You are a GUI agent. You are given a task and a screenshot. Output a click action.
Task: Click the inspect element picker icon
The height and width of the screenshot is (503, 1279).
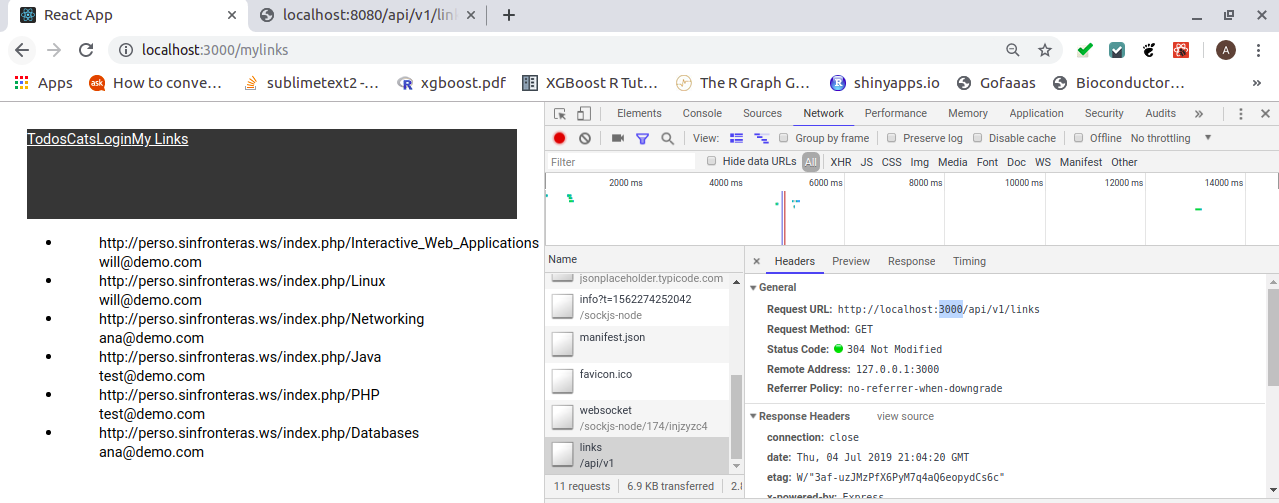pos(560,114)
